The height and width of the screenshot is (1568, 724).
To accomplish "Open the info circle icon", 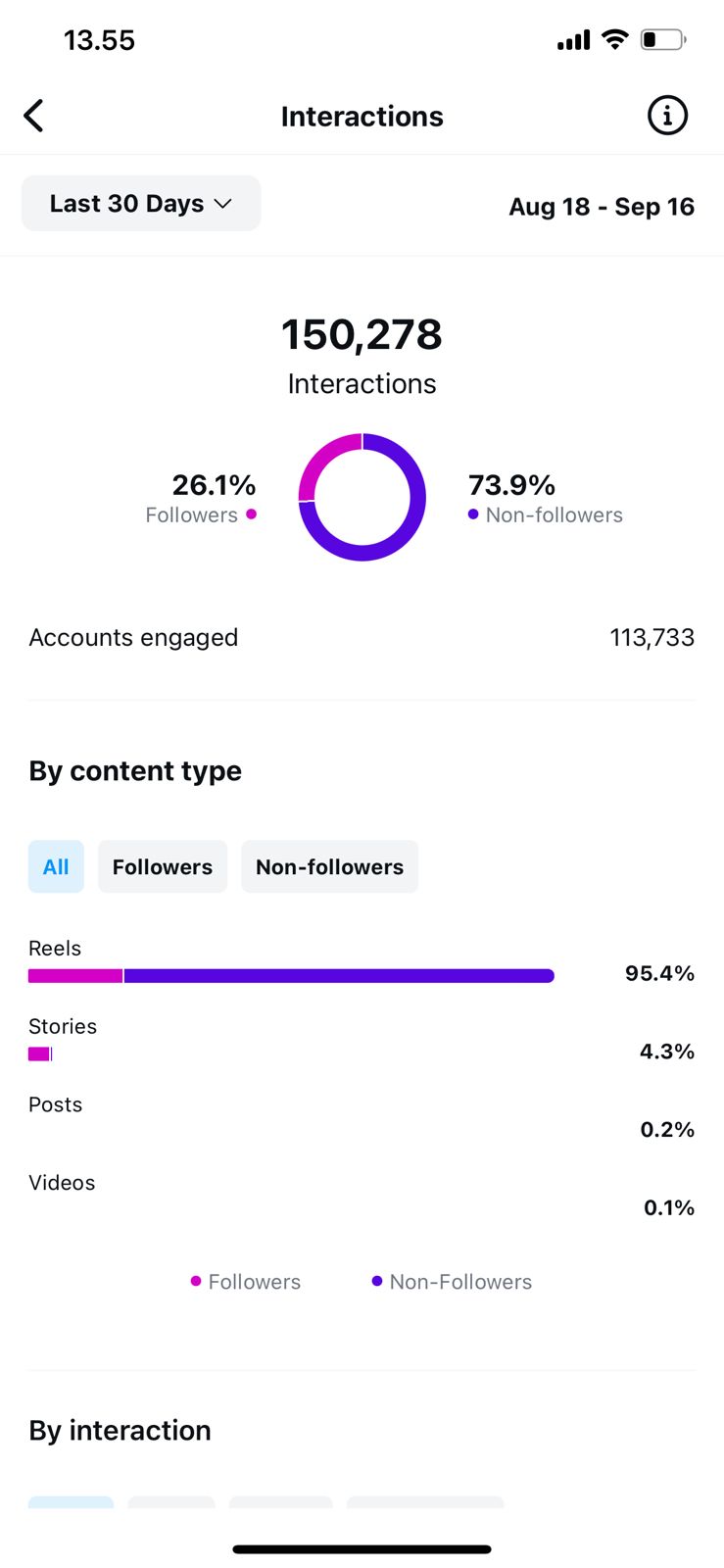I will tap(667, 116).
